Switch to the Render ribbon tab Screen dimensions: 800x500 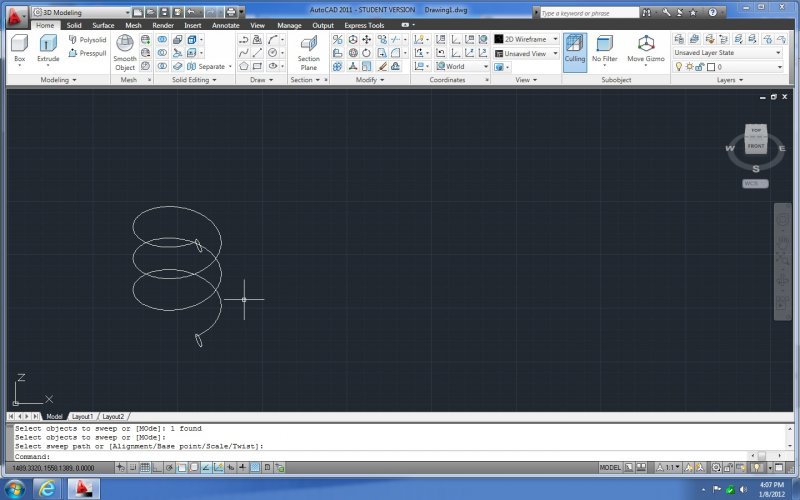(162, 25)
